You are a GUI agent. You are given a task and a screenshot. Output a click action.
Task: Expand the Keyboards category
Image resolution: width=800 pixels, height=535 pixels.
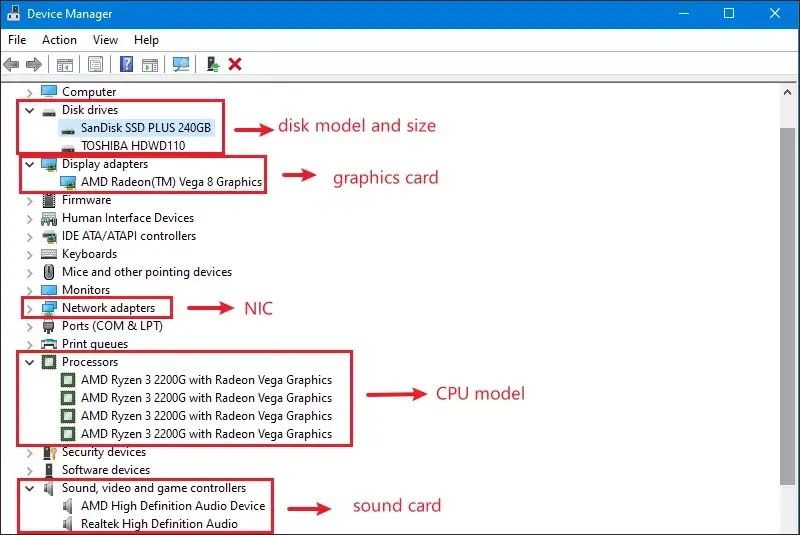[30, 254]
